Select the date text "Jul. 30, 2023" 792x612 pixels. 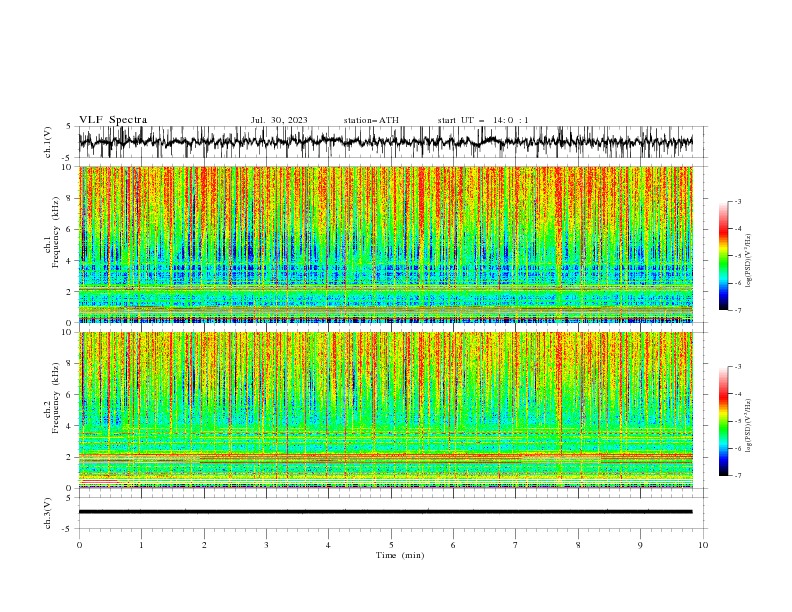279,120
